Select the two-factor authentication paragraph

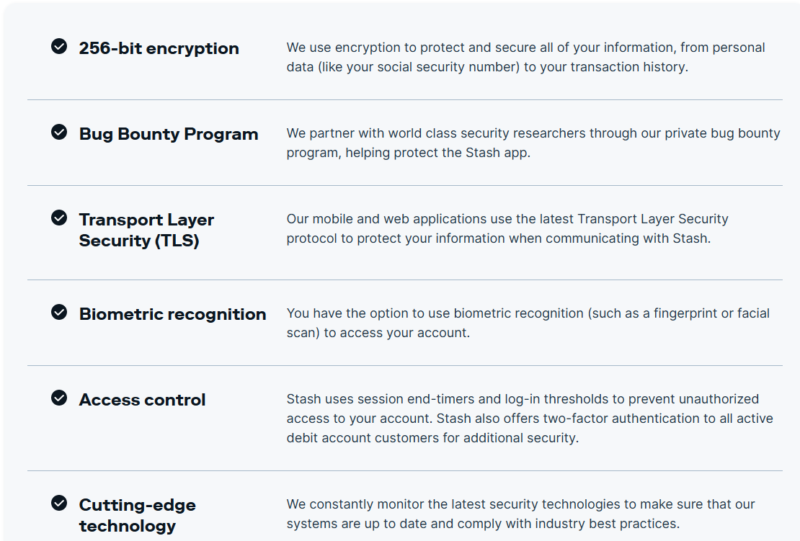530,419
